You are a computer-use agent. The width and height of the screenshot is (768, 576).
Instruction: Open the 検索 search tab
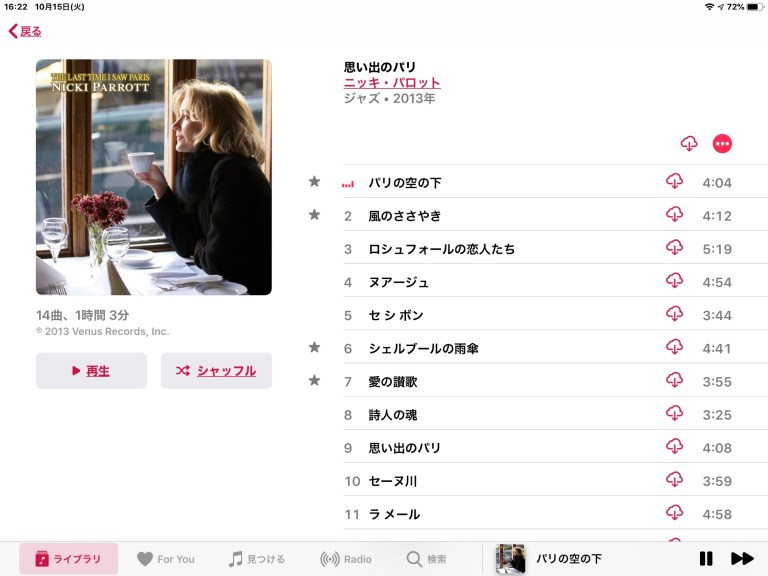426,559
